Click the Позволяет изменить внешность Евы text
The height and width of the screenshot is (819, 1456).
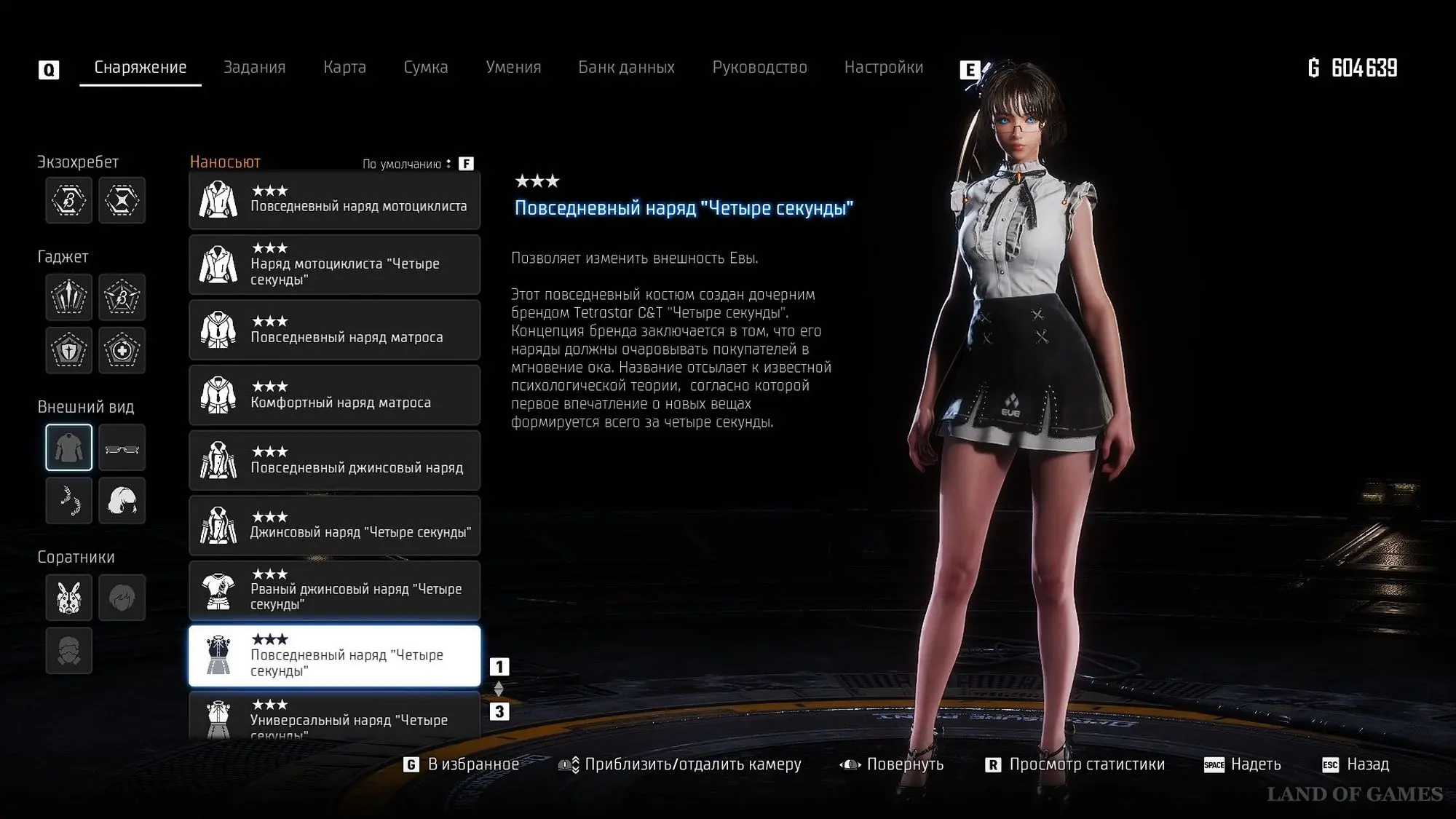[x=635, y=258]
